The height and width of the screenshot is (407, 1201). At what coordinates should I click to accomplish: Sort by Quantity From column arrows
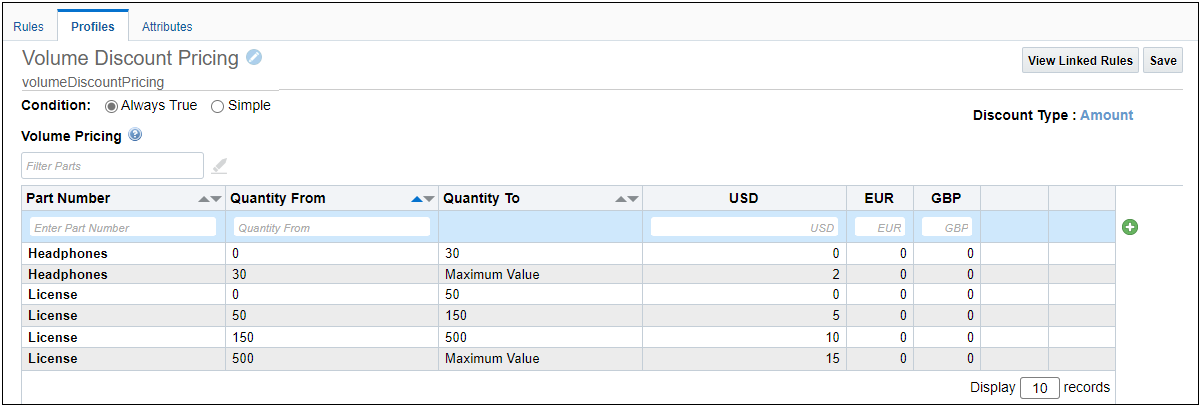424,199
